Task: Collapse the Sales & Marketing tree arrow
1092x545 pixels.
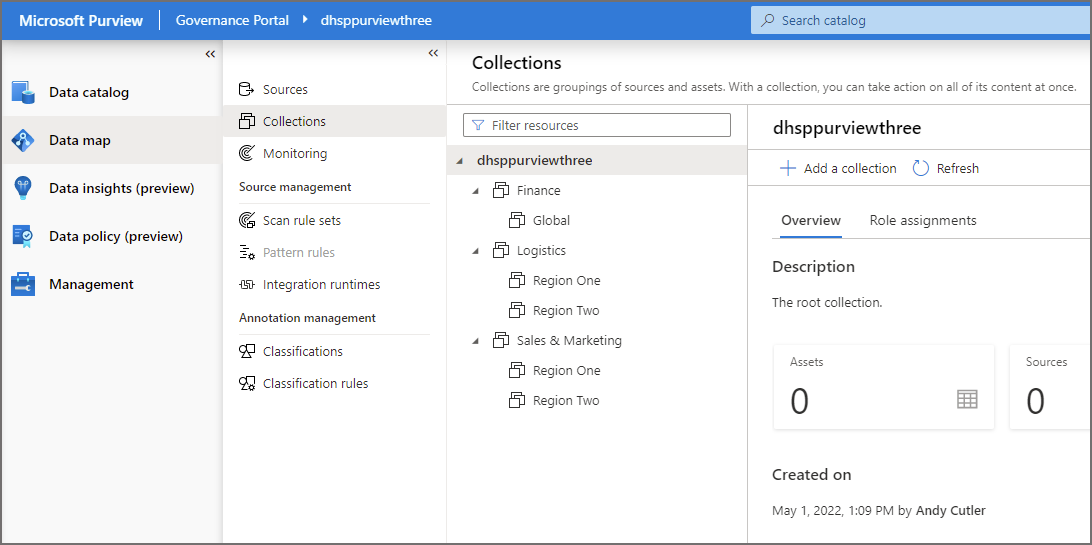Action: click(476, 341)
